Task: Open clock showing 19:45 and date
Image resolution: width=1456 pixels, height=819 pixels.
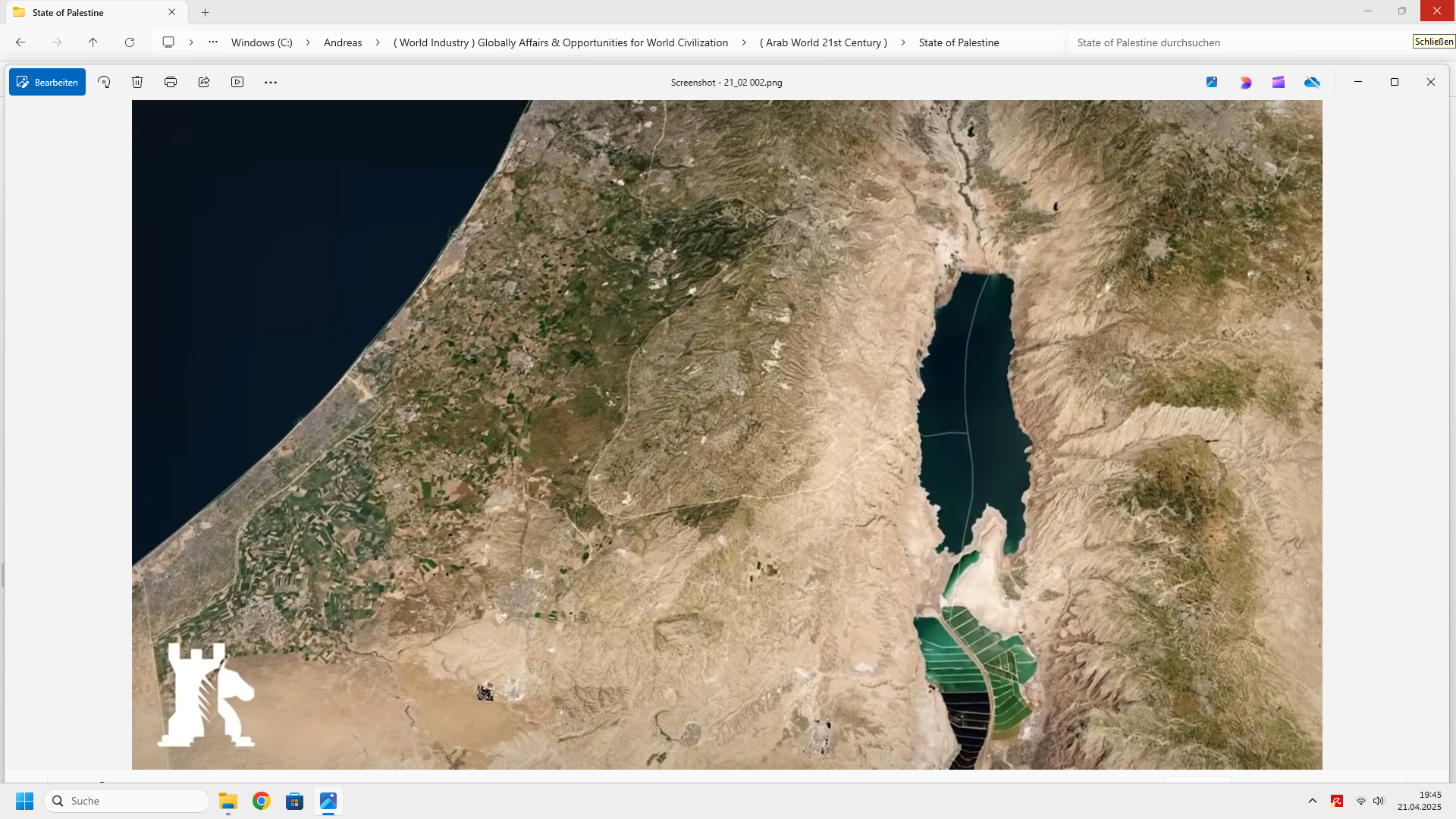Action: coord(1420,801)
